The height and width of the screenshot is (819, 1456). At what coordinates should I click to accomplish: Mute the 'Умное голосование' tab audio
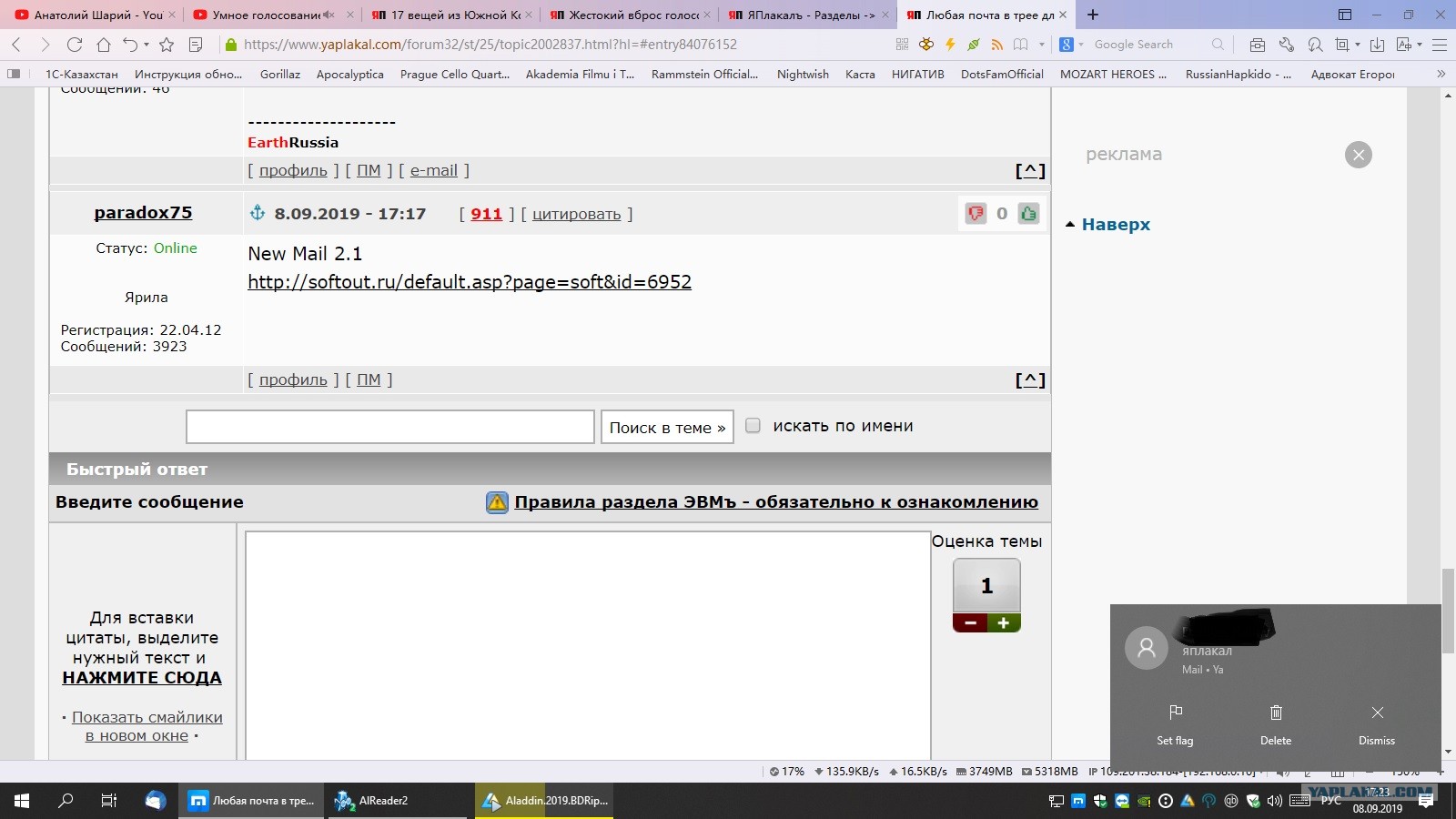[329, 15]
